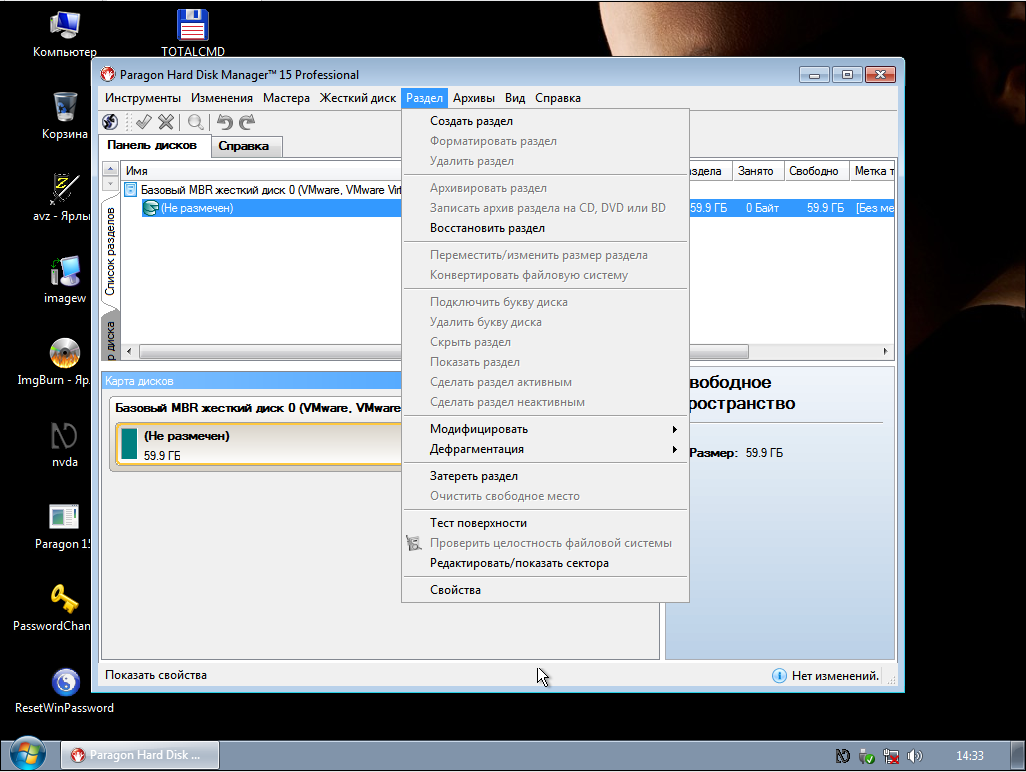Screen dimensions: 1026x772
Task: Click the globe icon in Paragon's toolbar
Action: point(110,122)
